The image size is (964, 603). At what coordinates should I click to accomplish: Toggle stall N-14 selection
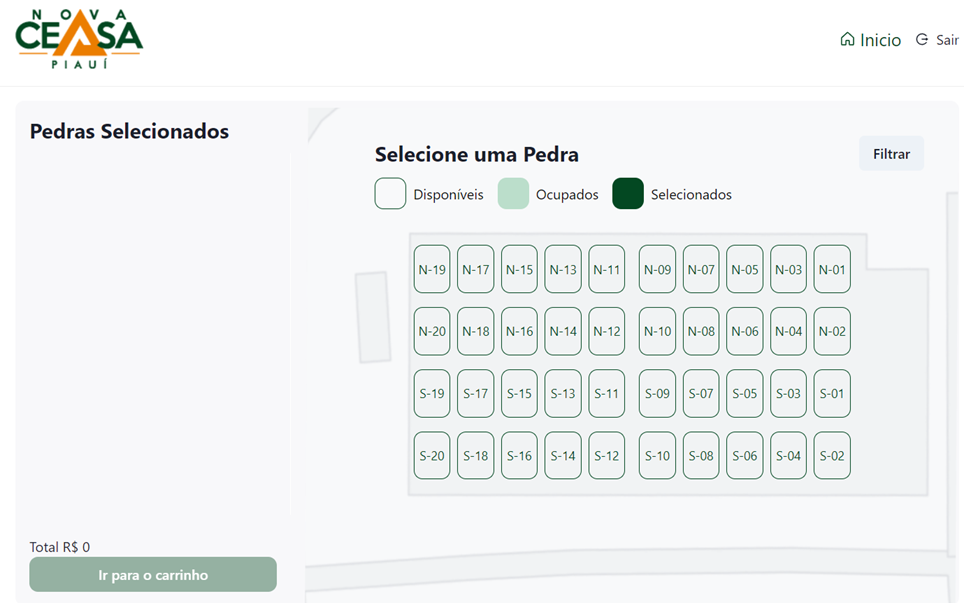563,331
